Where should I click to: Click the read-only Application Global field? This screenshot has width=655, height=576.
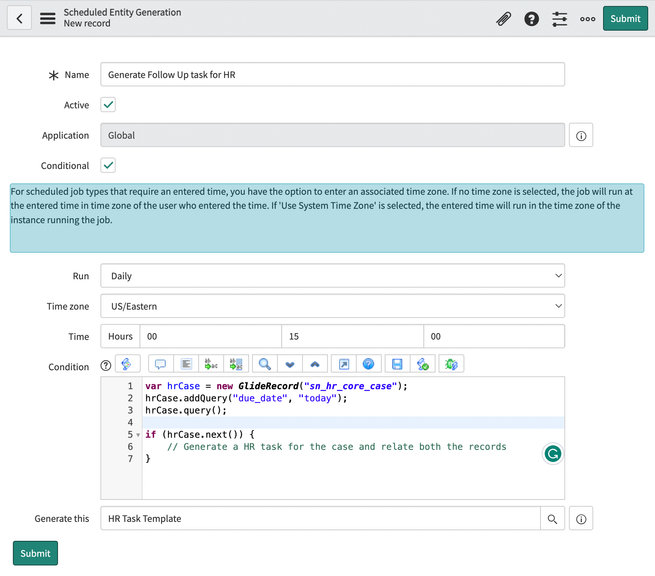coord(333,135)
